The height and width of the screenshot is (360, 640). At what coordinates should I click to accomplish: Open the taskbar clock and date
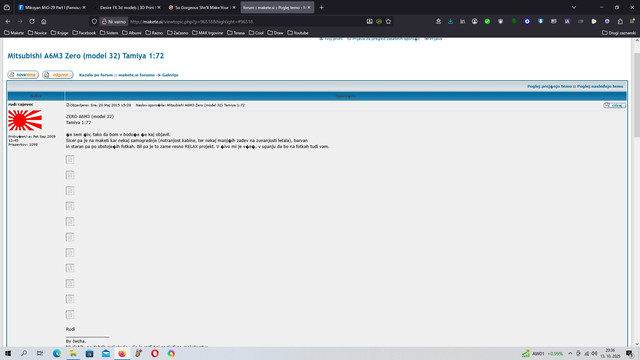610,353
